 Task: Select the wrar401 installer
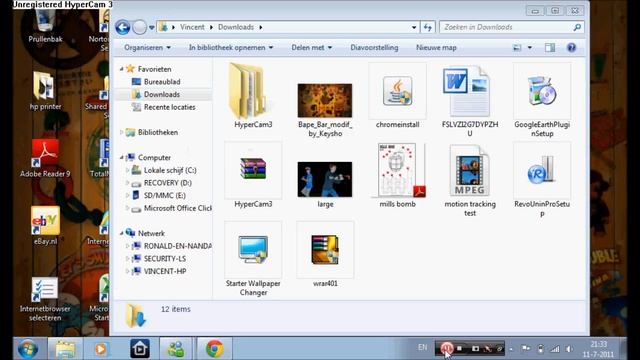(x=325, y=250)
